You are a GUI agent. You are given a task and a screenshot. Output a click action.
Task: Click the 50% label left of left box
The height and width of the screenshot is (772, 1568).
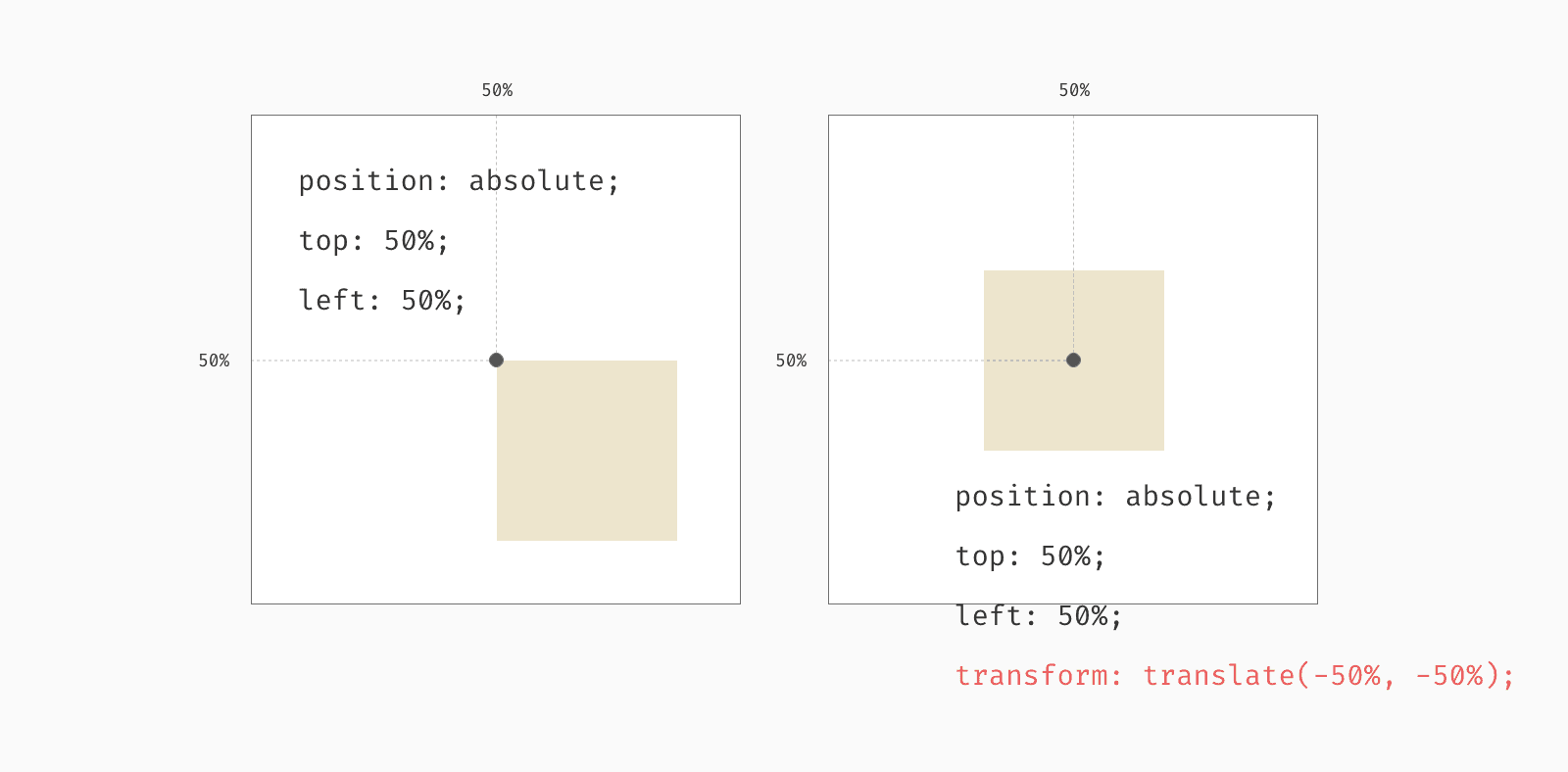point(214,361)
